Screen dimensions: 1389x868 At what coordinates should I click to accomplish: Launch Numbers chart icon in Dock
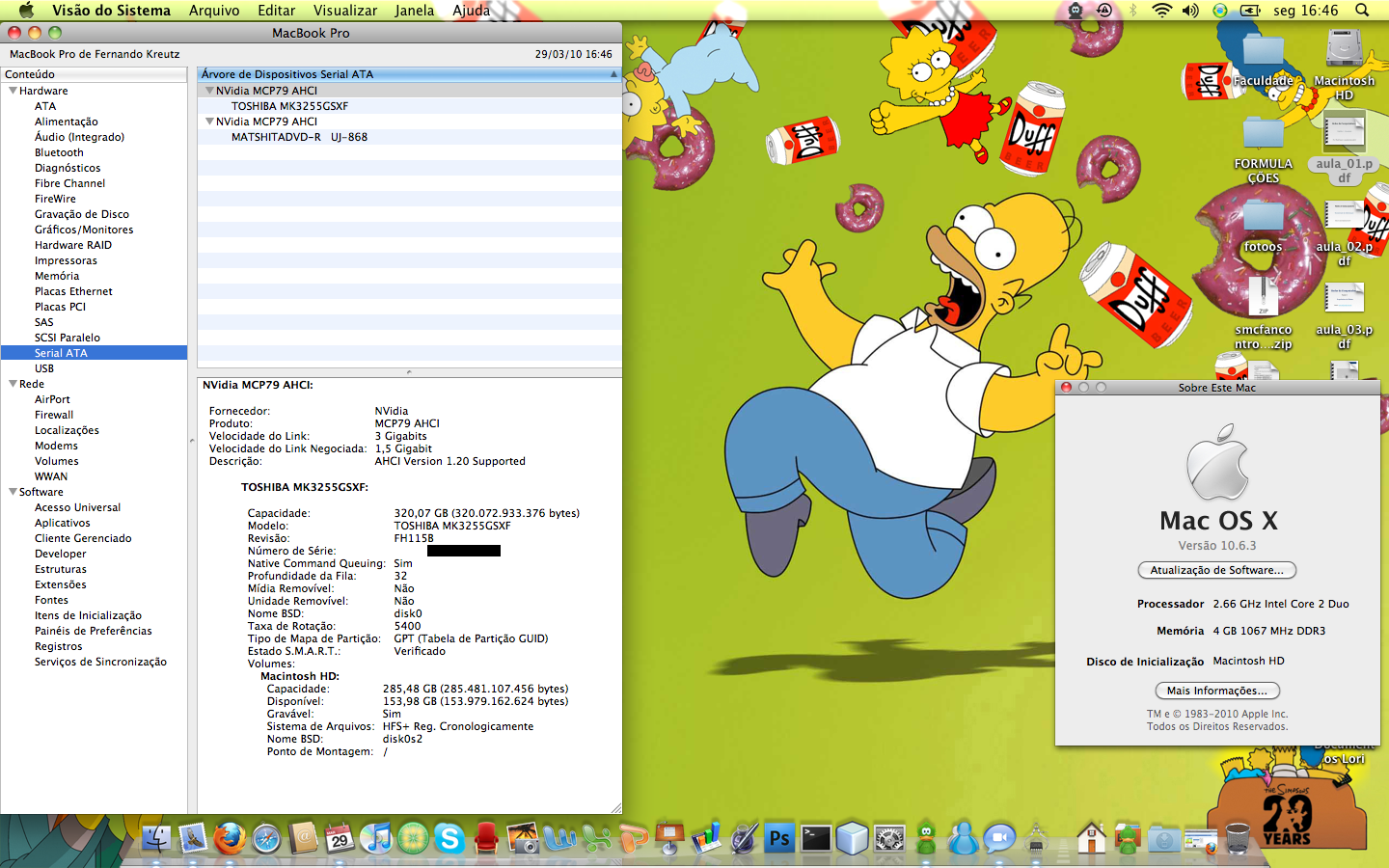[705, 839]
